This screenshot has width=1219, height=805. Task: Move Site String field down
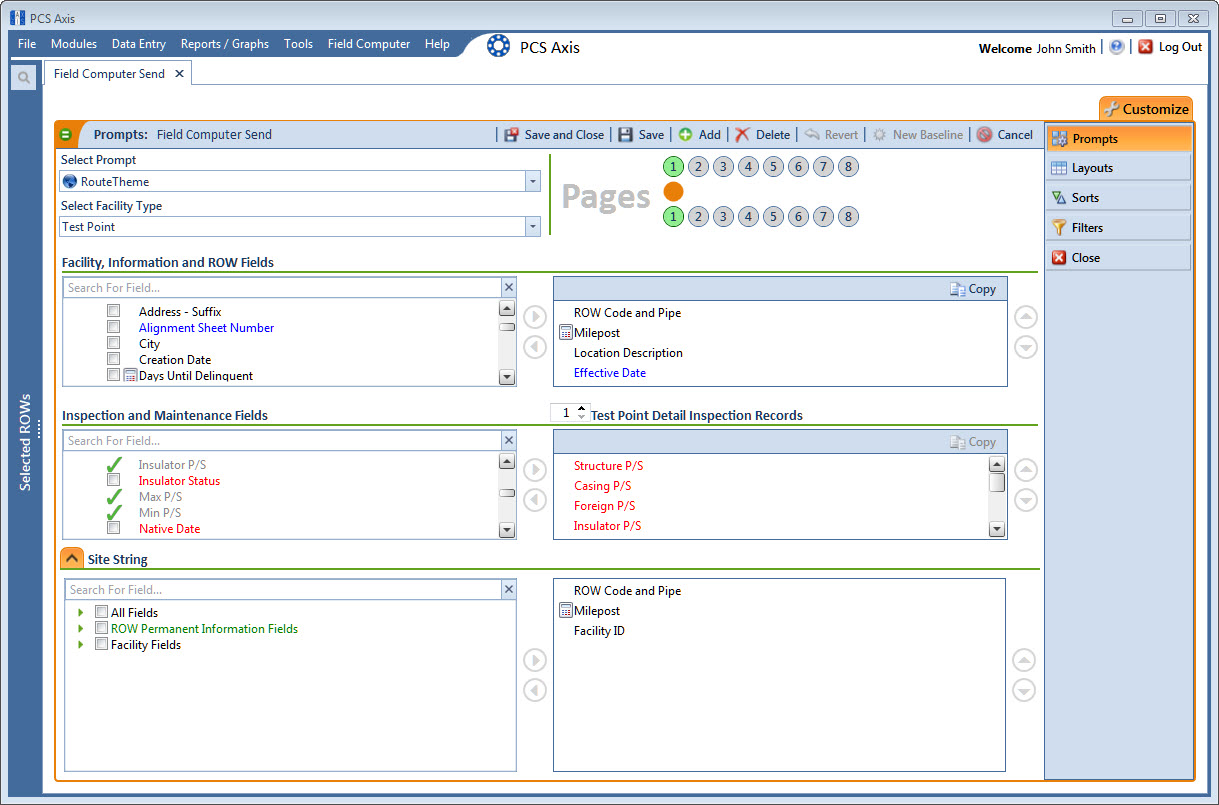[x=1023, y=690]
